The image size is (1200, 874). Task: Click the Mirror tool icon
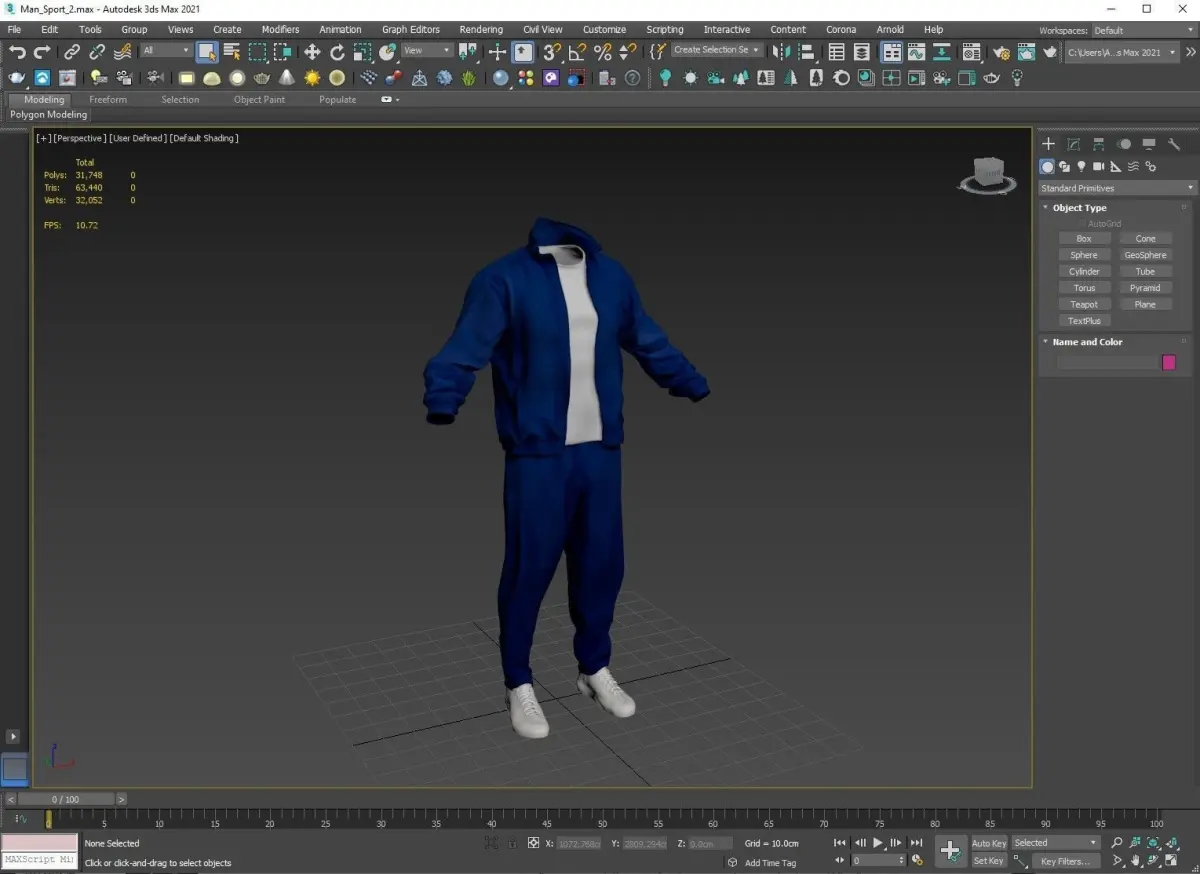[x=781, y=52]
